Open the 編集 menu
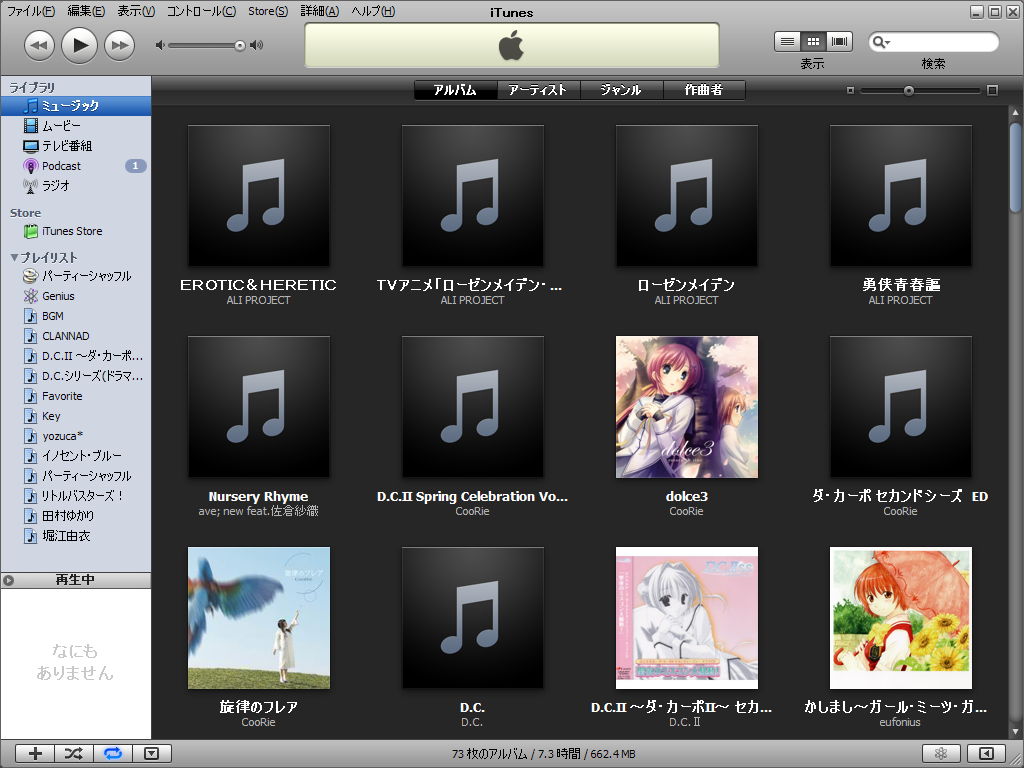The width and height of the screenshot is (1024, 768). pos(86,11)
